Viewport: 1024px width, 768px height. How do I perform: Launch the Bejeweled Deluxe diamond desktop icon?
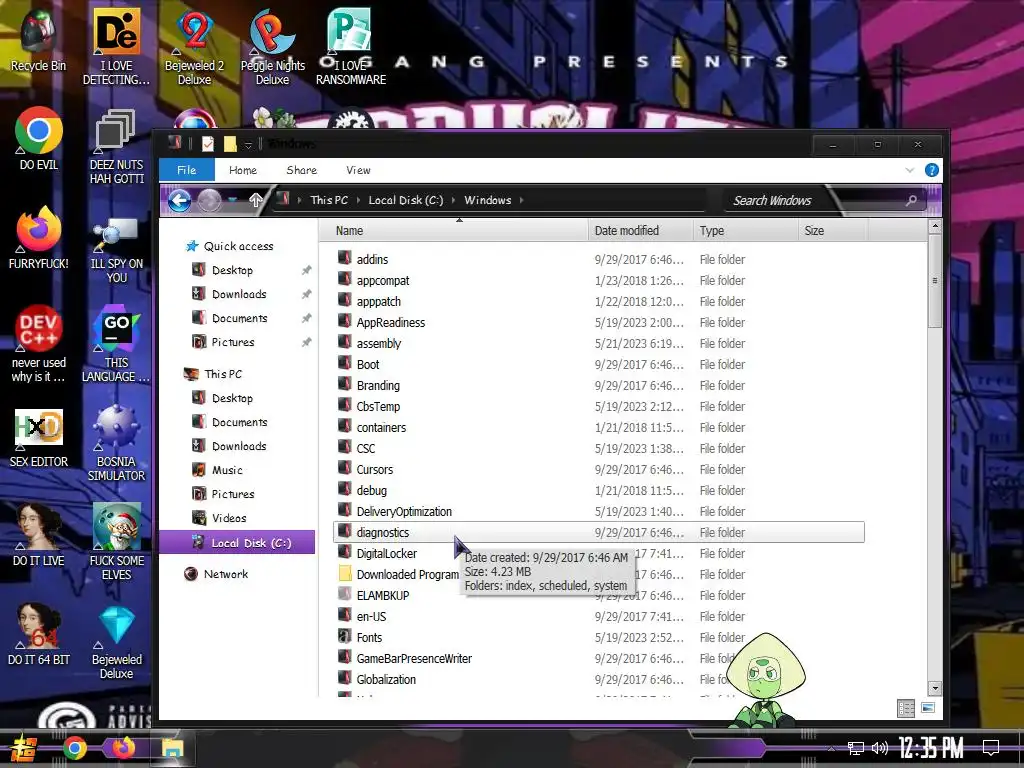116,641
